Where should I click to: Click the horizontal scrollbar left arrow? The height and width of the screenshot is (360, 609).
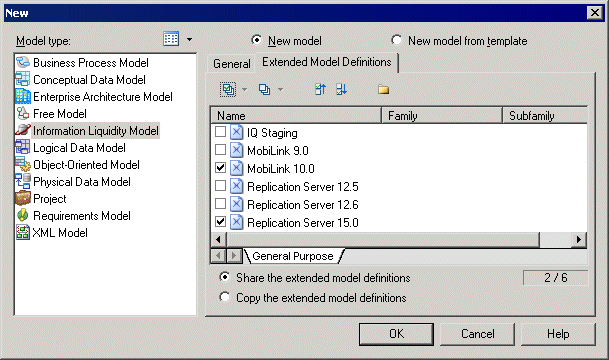pos(218,240)
